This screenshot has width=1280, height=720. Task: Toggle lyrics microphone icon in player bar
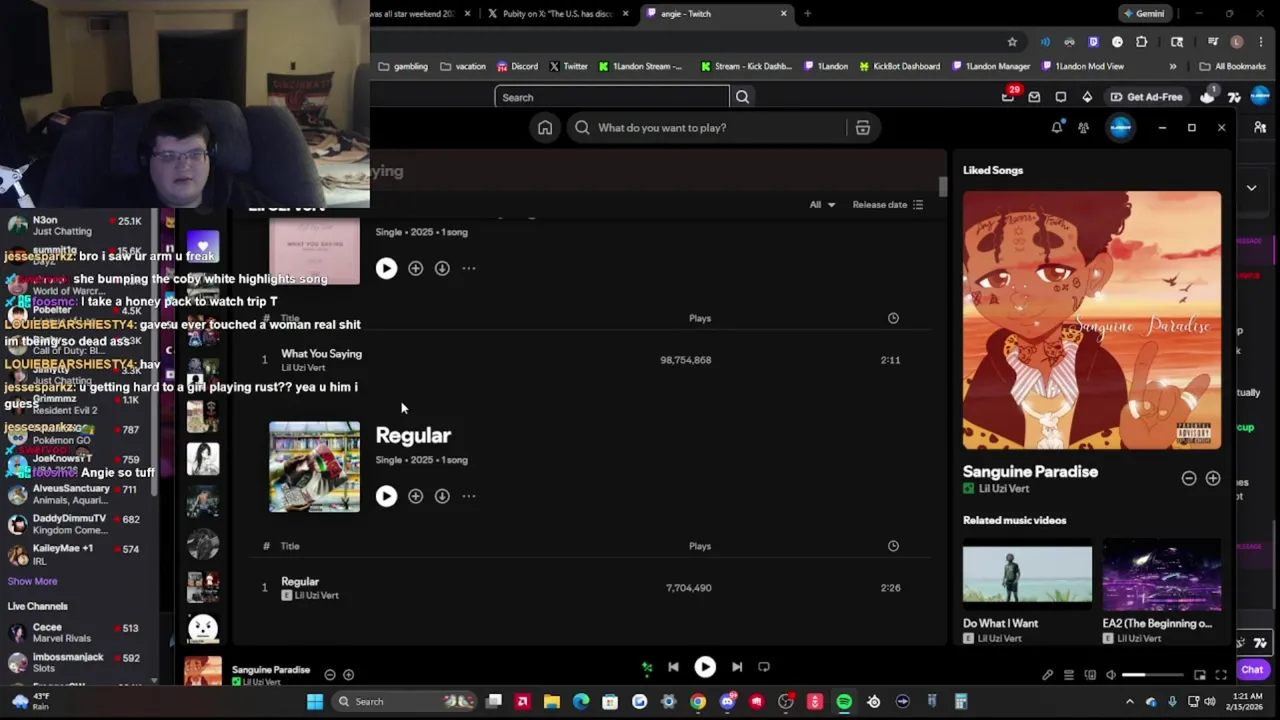pyautogui.click(x=1047, y=675)
